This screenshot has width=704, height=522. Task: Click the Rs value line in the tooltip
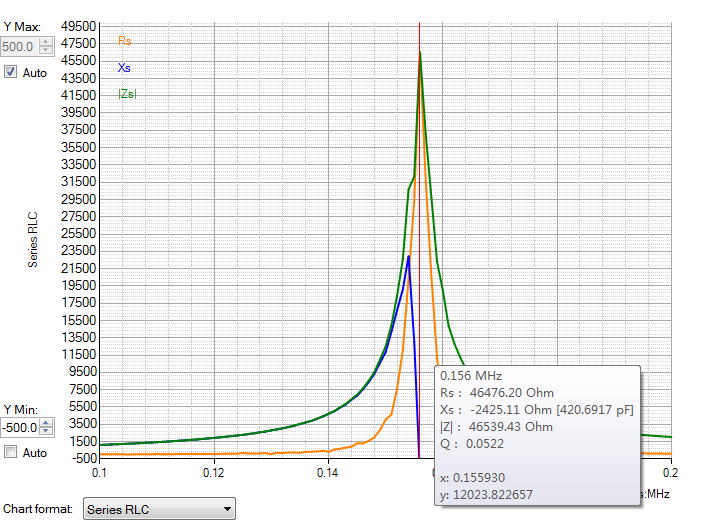point(497,393)
